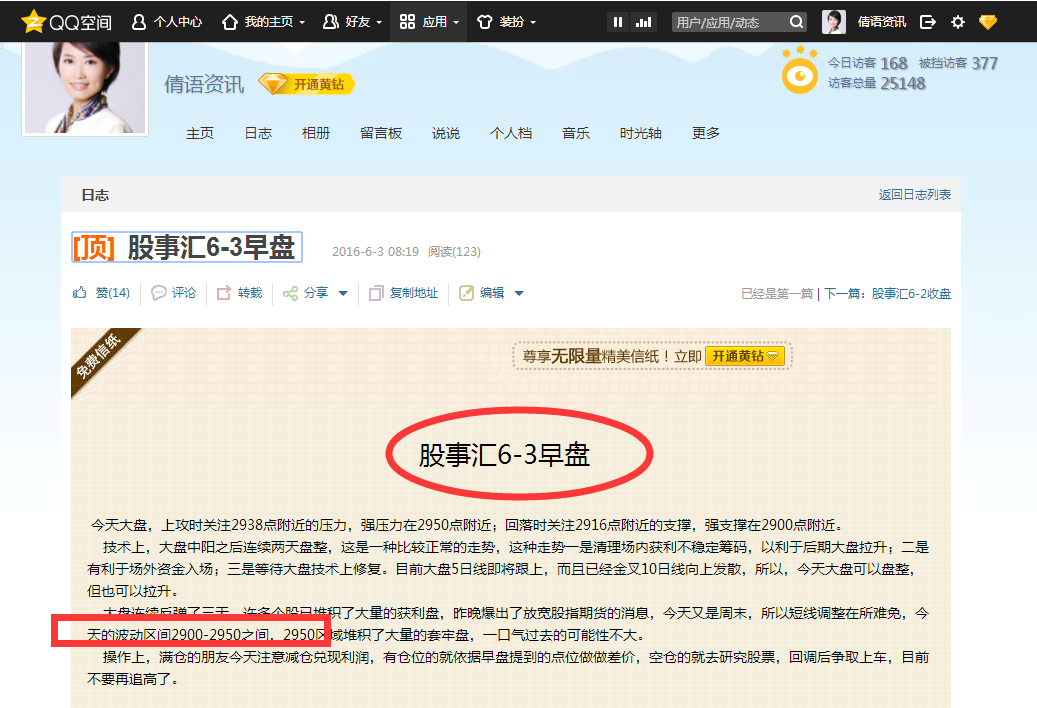Switch to the 相册 tab
The image size is (1037, 708).
(x=315, y=133)
